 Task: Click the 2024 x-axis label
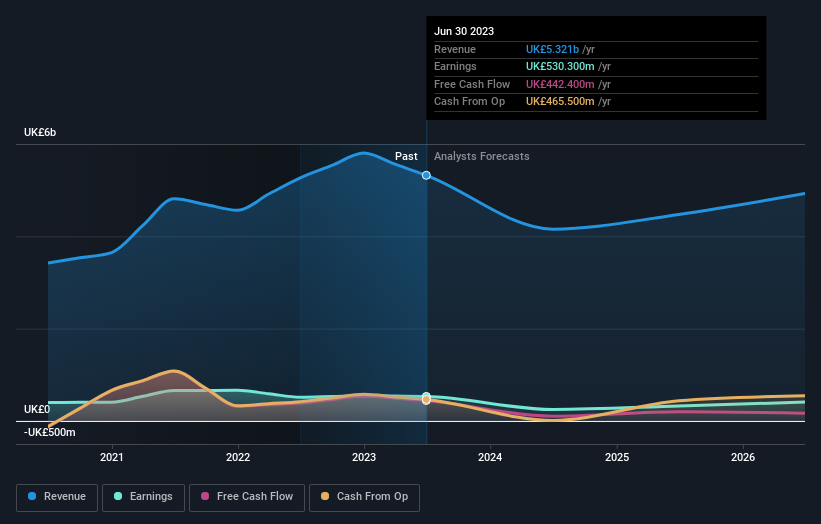490,458
